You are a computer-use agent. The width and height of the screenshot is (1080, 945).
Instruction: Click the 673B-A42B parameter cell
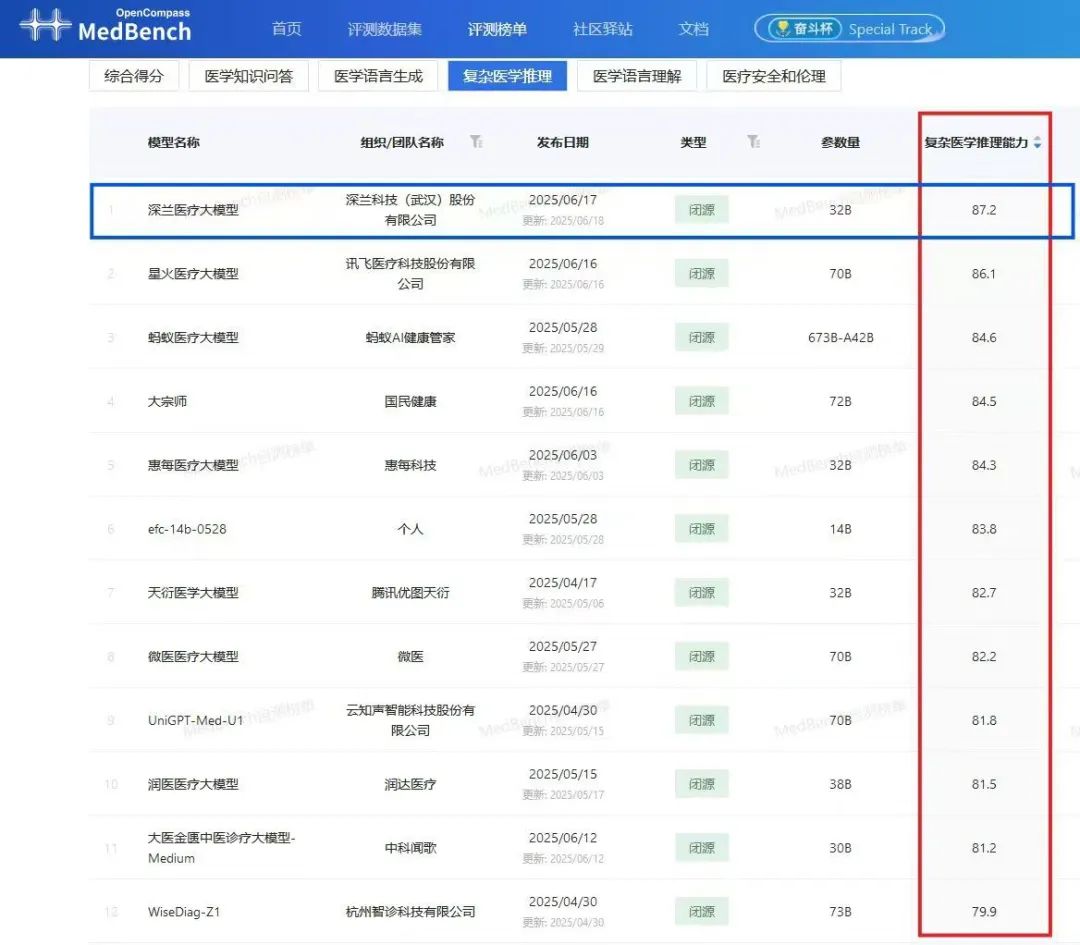[x=840, y=338]
